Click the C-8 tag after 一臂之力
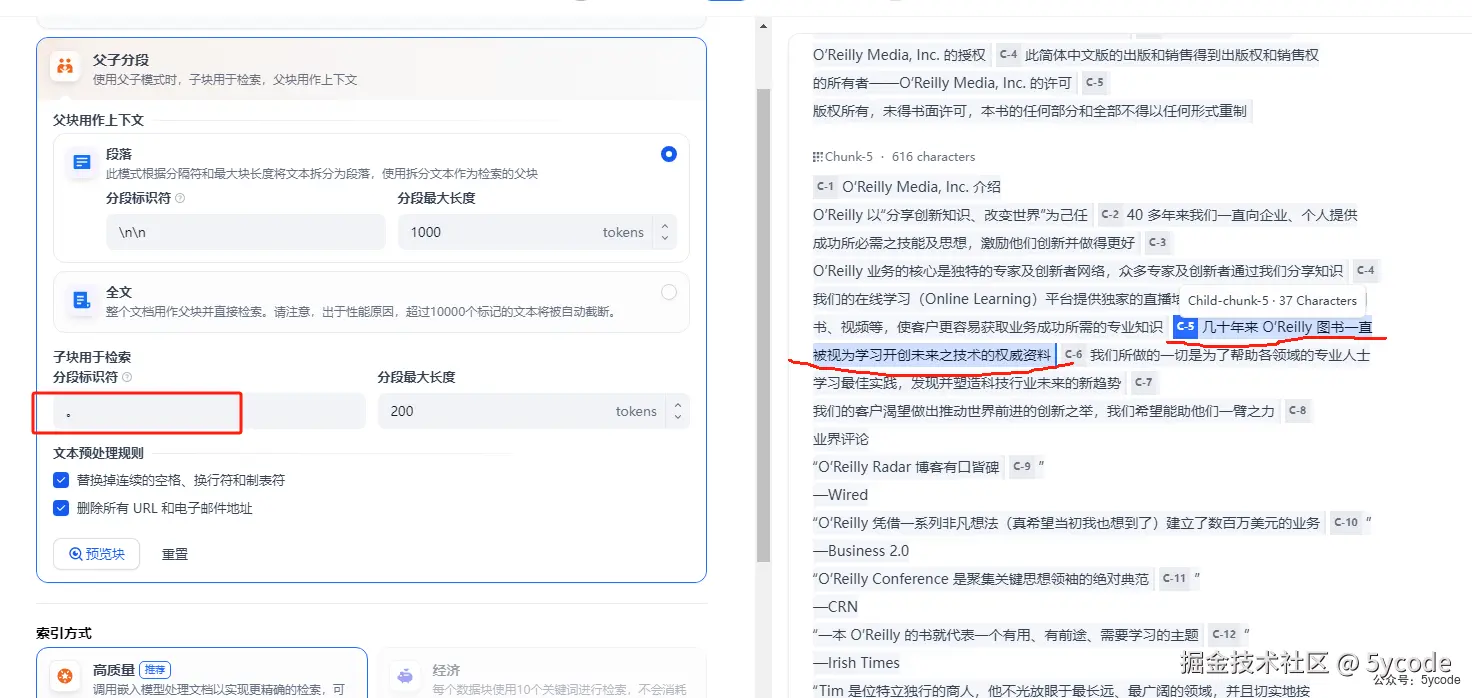1472x698 pixels. point(1297,411)
